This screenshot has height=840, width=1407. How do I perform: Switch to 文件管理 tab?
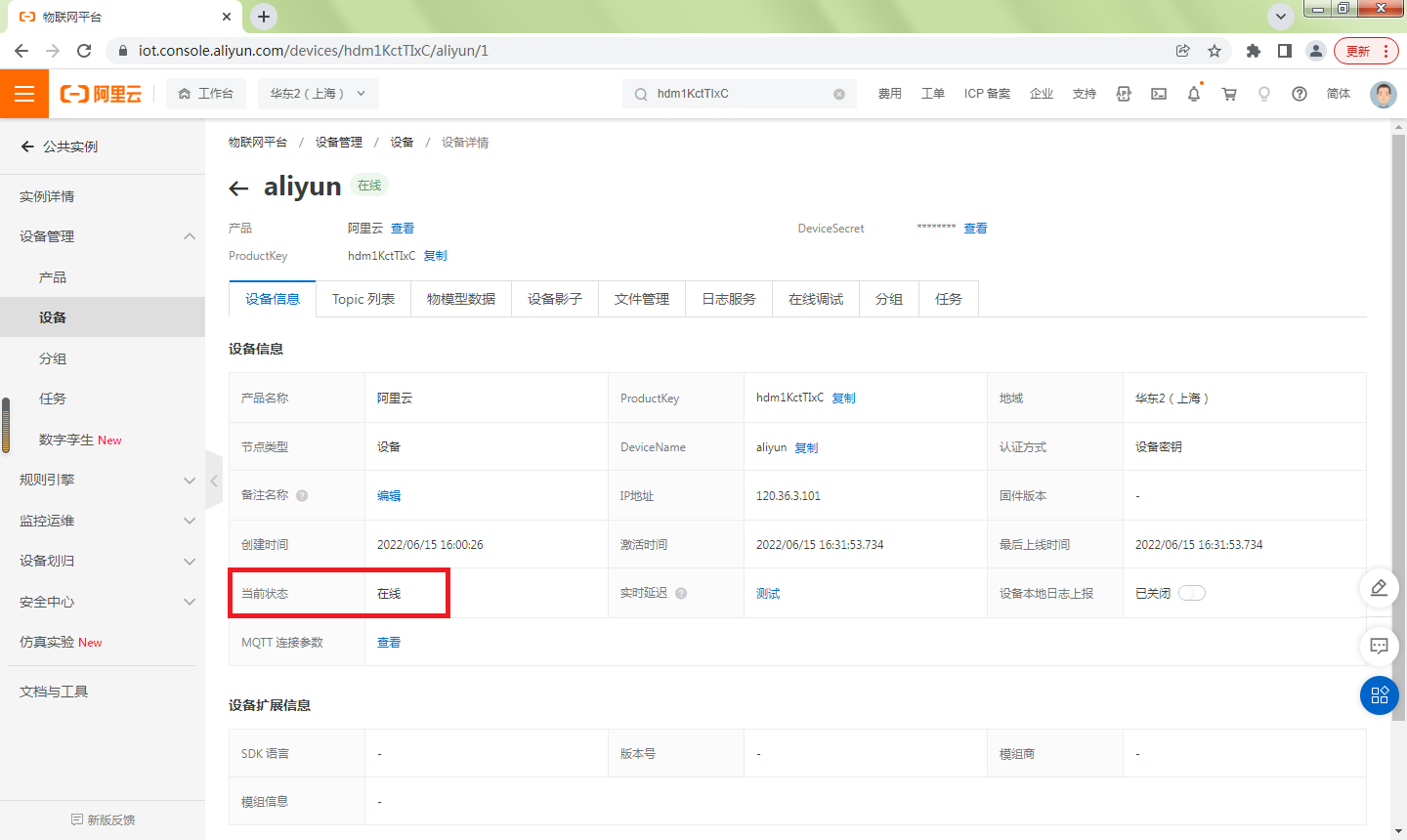(642, 299)
